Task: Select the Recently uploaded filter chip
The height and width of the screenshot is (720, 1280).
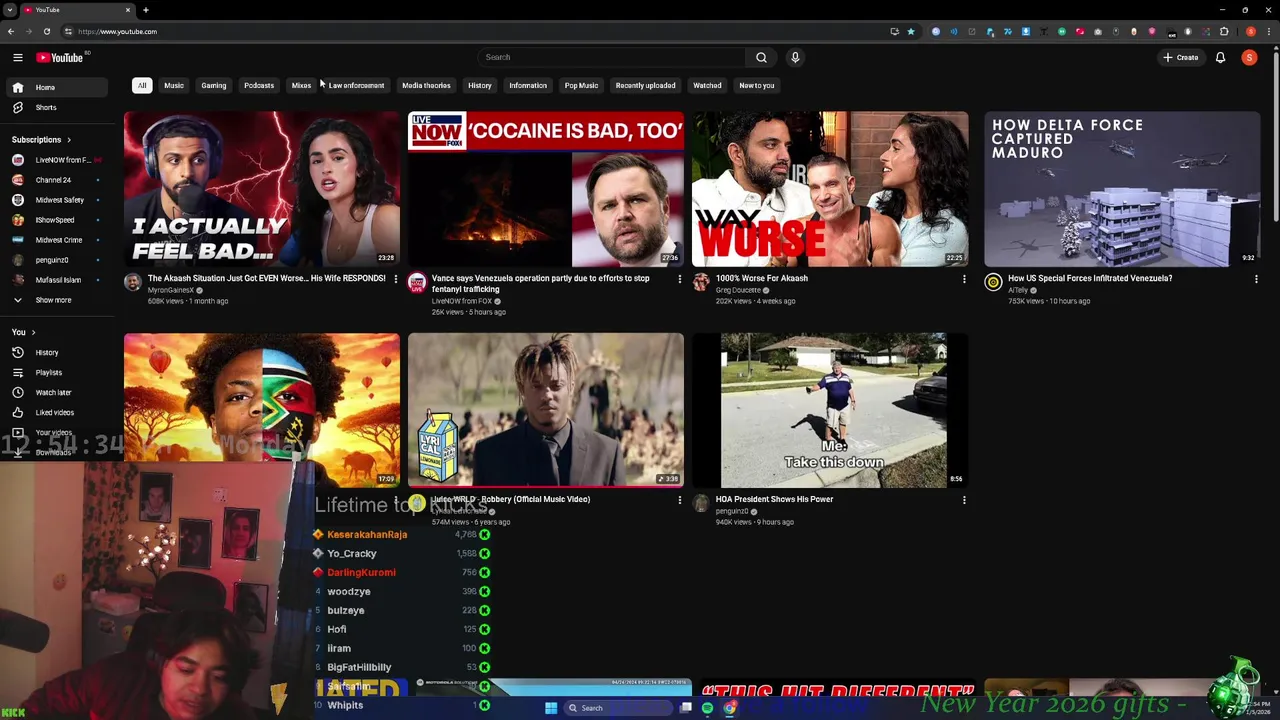Action: point(645,85)
